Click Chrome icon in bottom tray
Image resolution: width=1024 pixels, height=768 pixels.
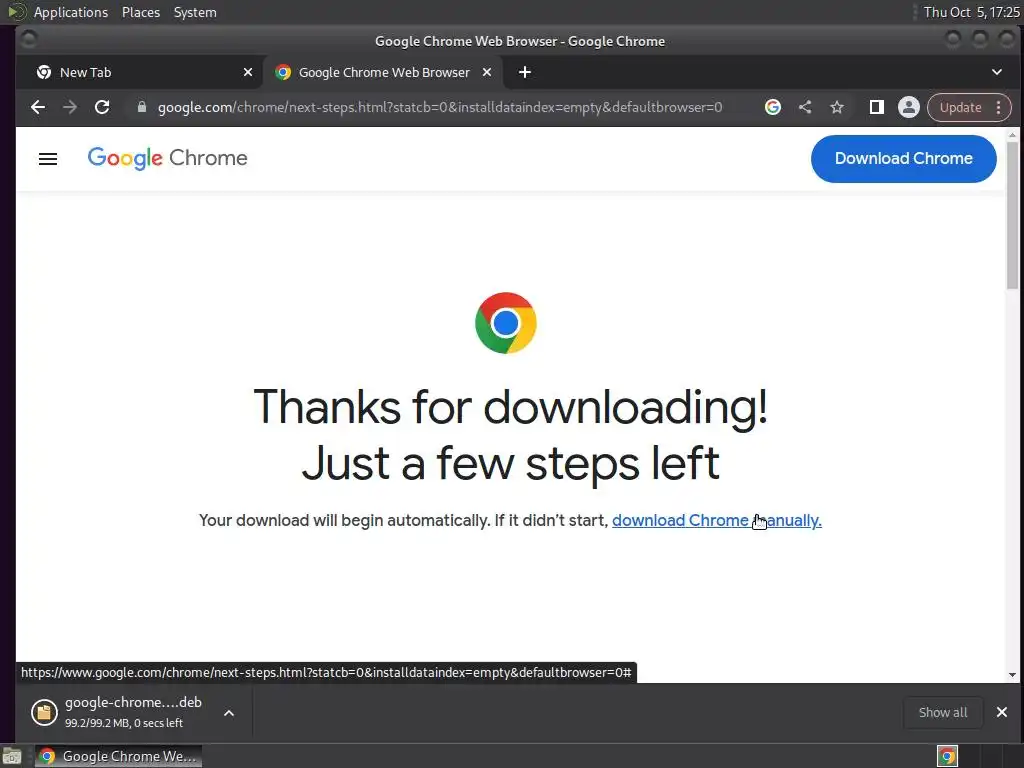947,756
